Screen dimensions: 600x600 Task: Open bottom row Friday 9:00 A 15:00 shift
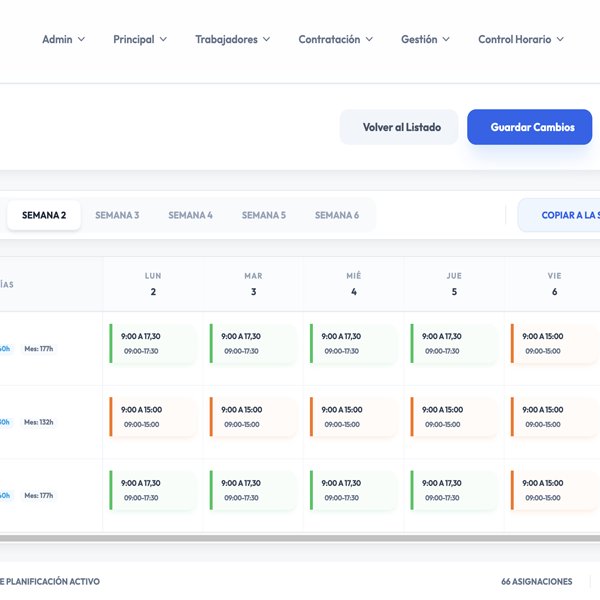pos(554,490)
